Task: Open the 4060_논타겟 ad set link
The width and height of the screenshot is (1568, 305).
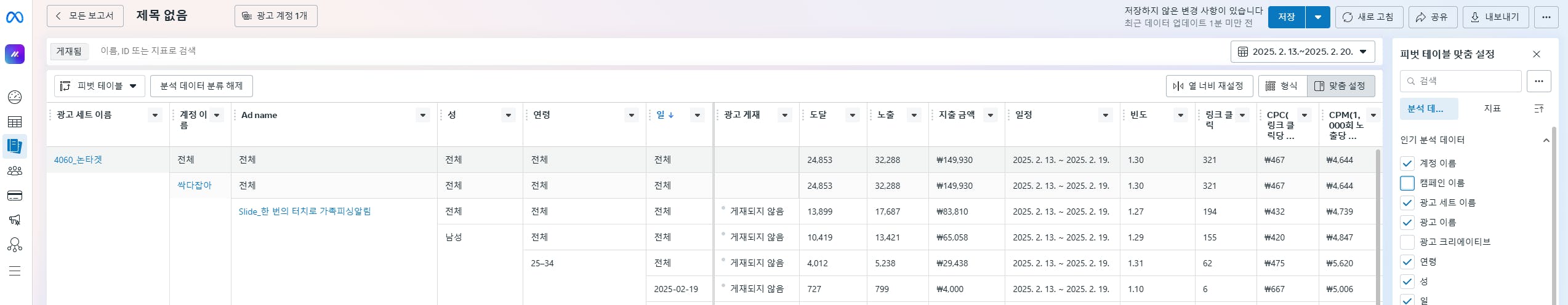Action: [78, 160]
